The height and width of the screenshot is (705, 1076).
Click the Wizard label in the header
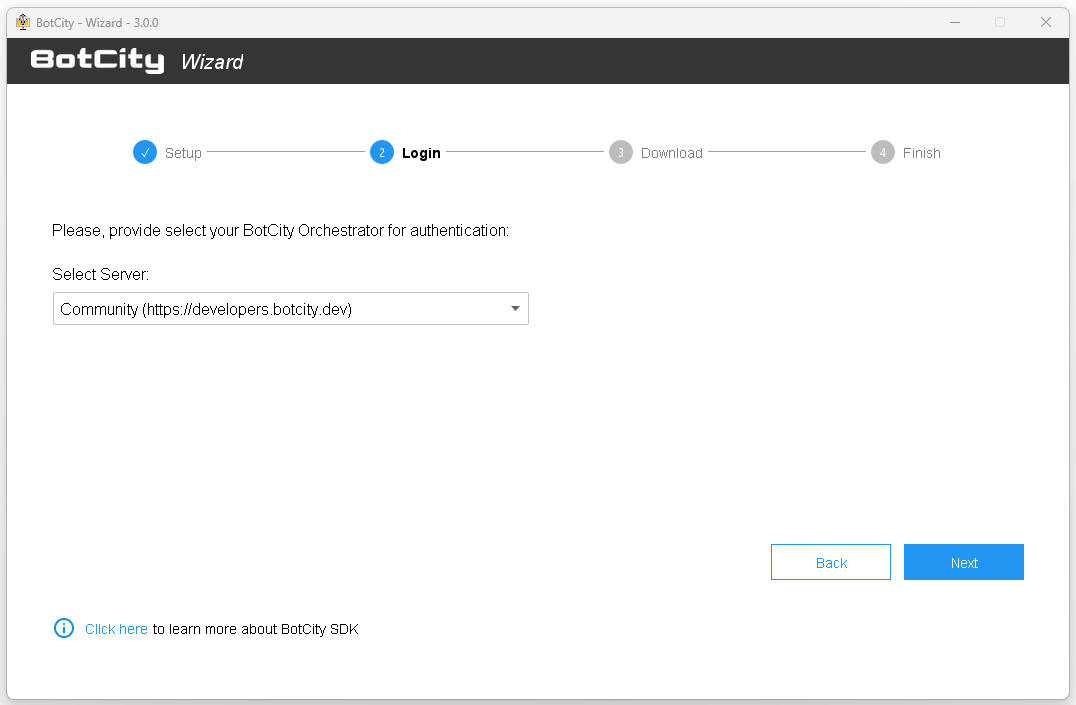tap(212, 61)
